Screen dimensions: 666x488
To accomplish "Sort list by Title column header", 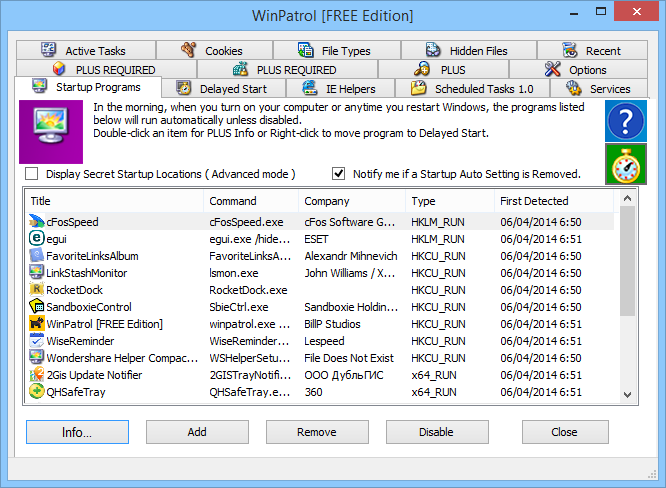I will click(x=115, y=201).
